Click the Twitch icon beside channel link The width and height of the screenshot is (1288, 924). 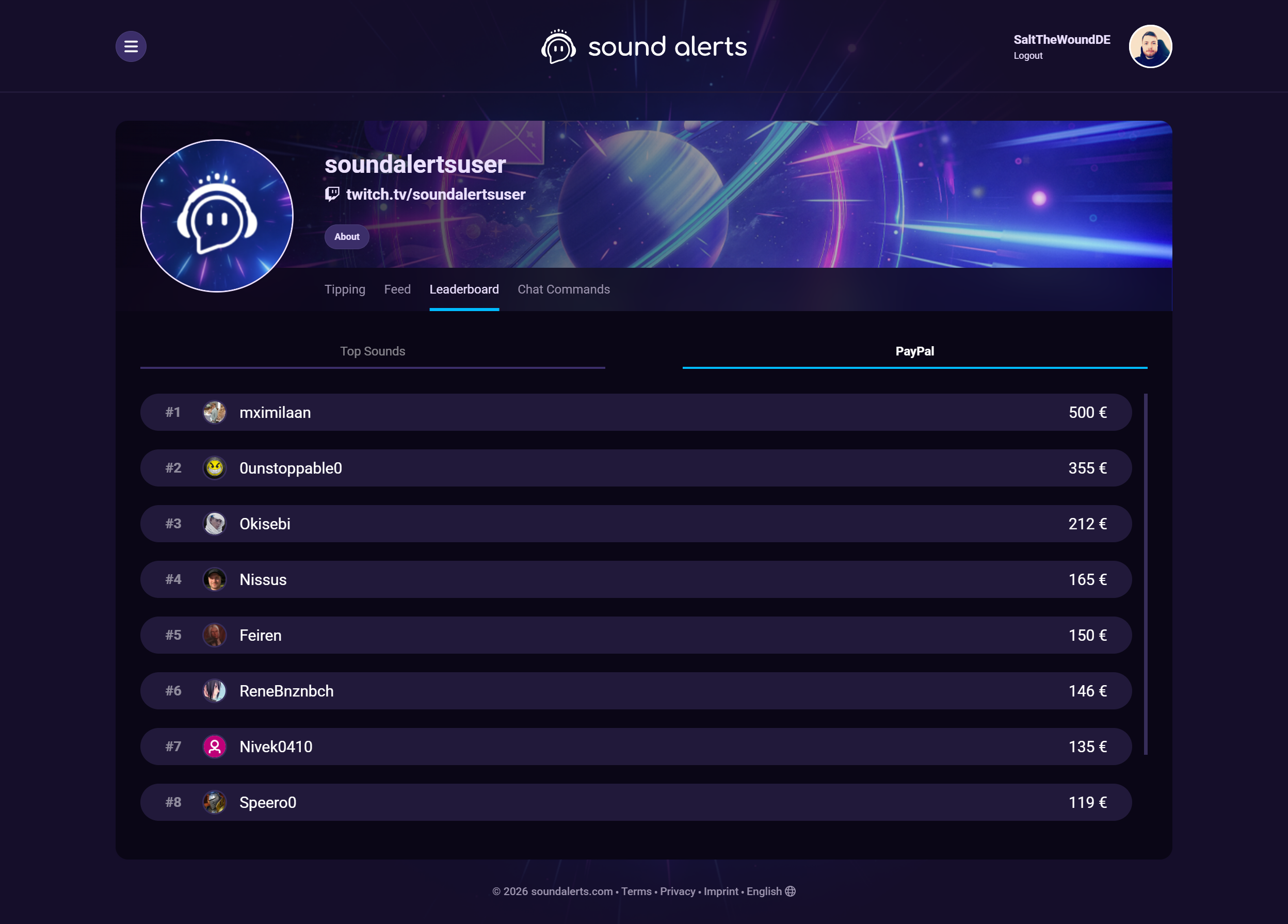(x=332, y=194)
